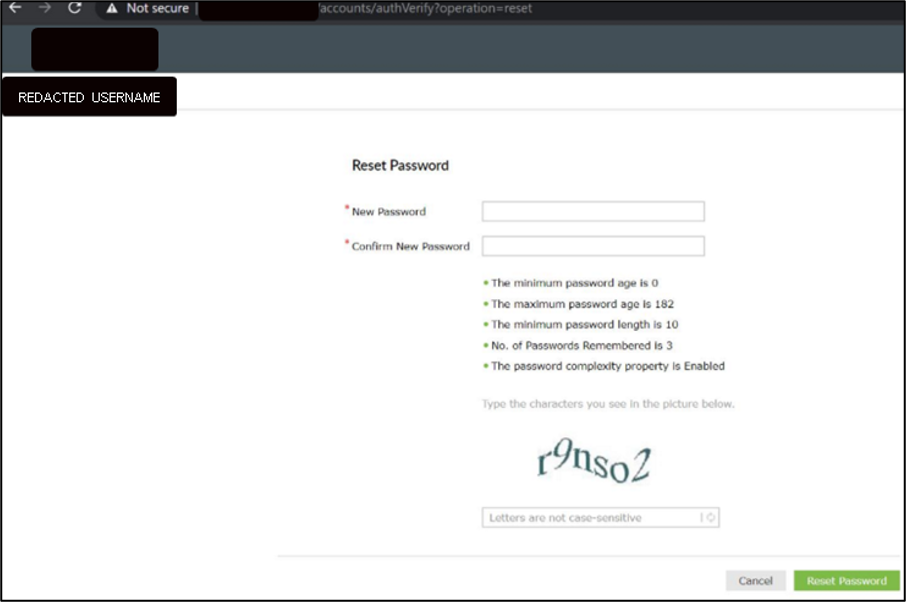Click "The minimum password age is 0"
The height and width of the screenshot is (602, 906).
[x=574, y=283]
